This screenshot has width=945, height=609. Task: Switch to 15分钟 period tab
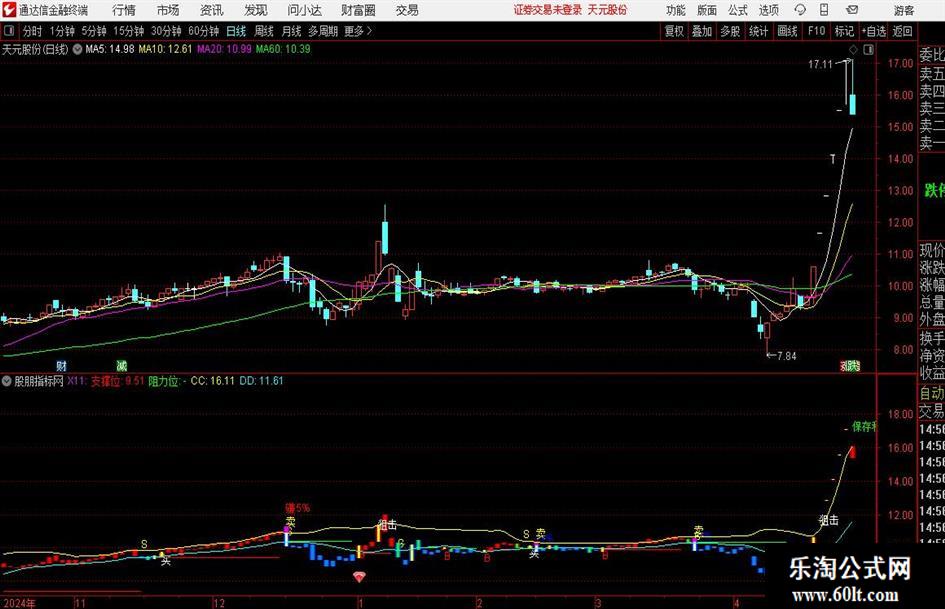128,31
